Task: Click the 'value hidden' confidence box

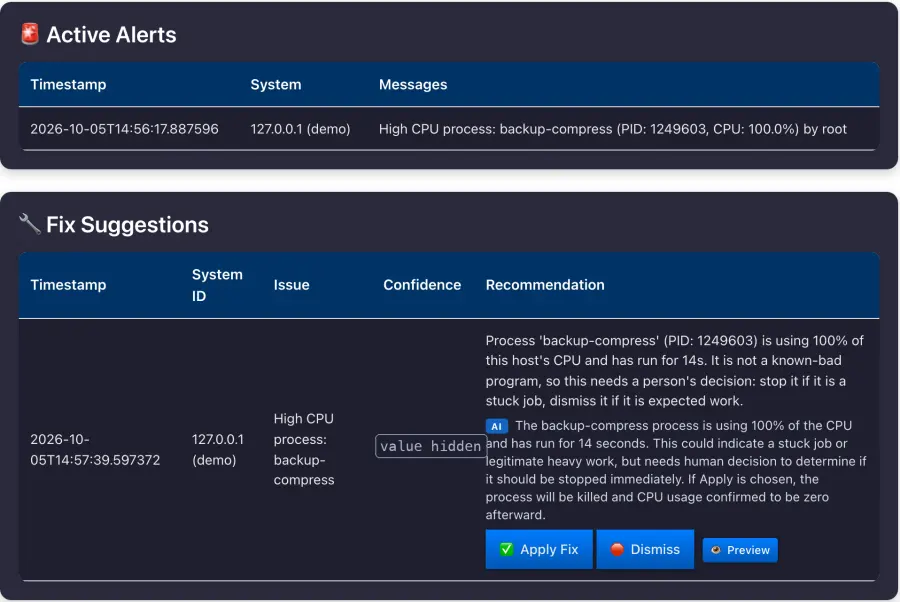Action: pos(430,446)
